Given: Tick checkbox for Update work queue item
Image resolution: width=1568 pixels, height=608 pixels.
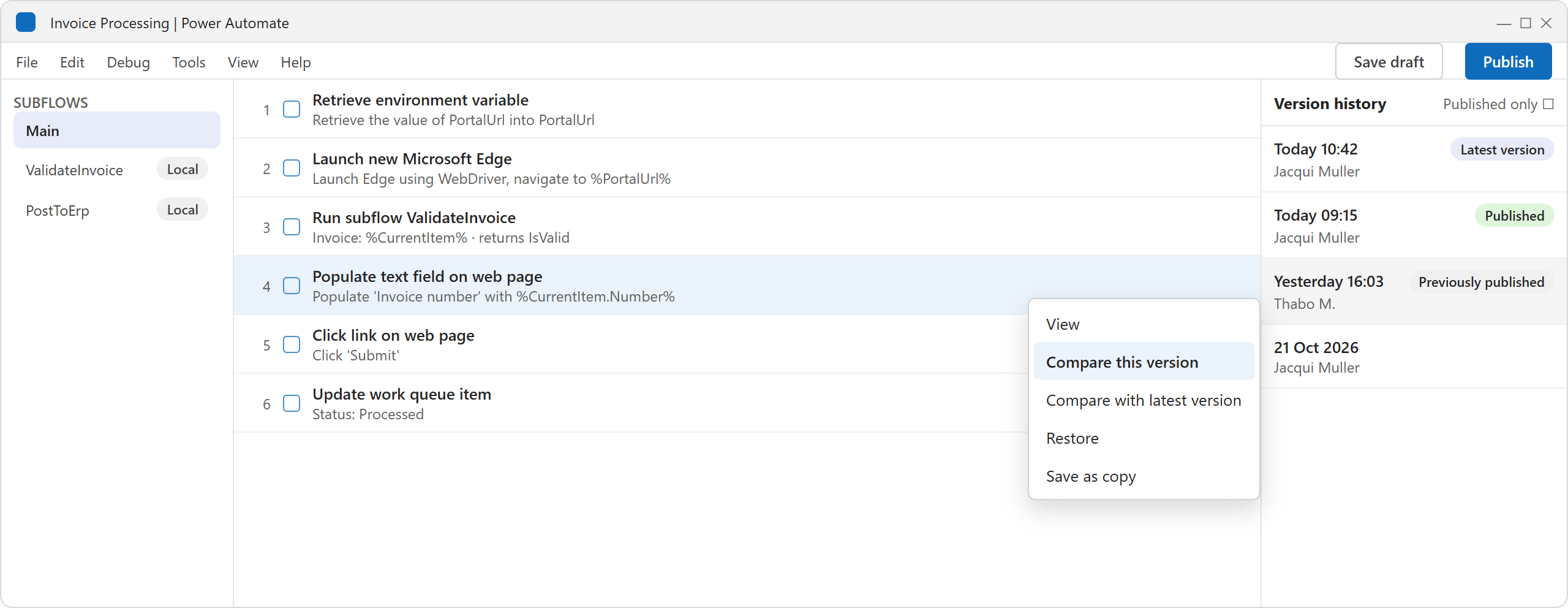Looking at the screenshot, I should pos(292,404).
